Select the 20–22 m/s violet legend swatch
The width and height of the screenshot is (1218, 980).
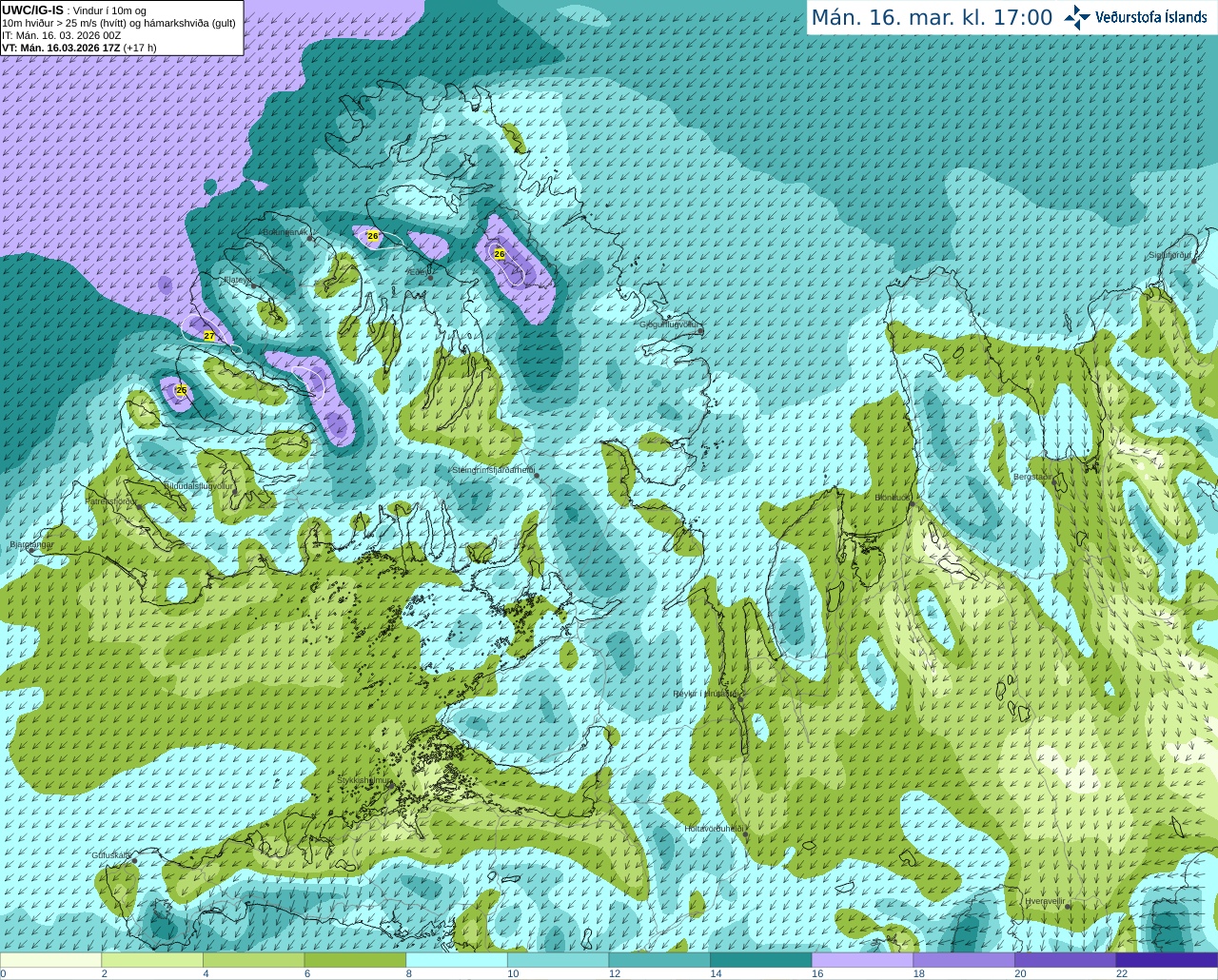(1065, 960)
